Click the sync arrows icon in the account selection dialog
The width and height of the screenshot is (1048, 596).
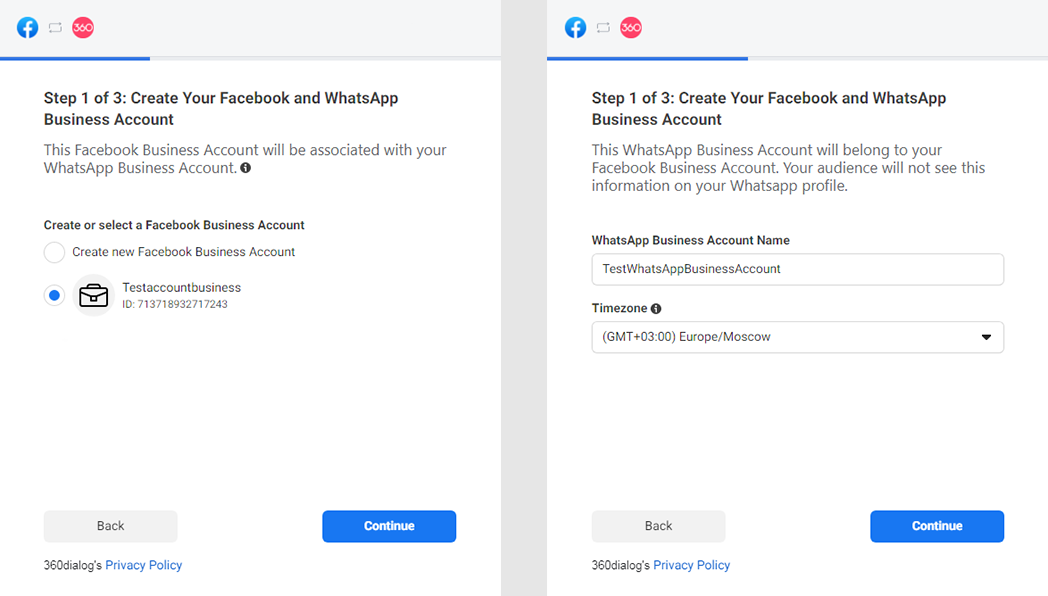(x=55, y=28)
